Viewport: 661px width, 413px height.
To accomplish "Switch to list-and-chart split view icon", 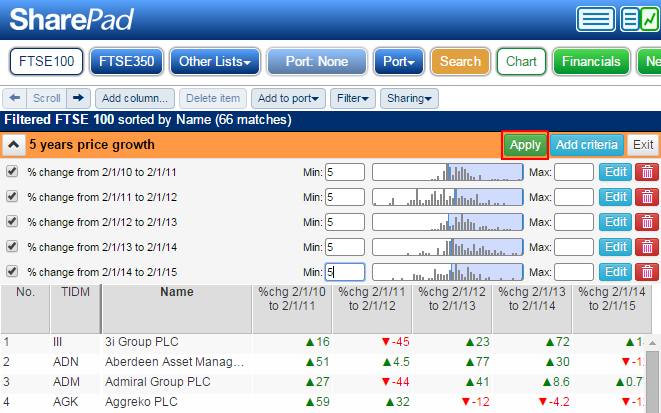I will click(x=640, y=19).
